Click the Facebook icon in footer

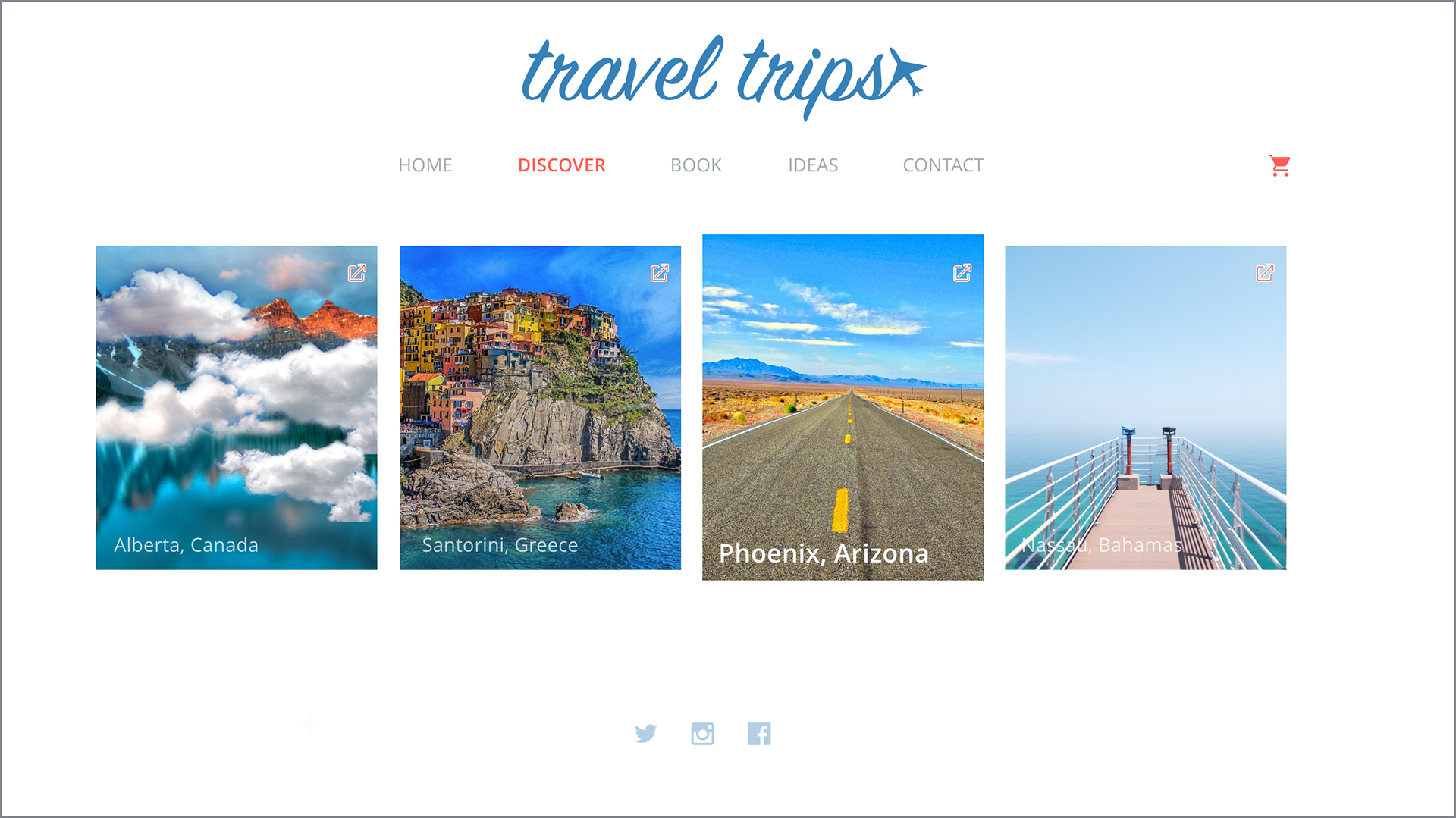759,734
